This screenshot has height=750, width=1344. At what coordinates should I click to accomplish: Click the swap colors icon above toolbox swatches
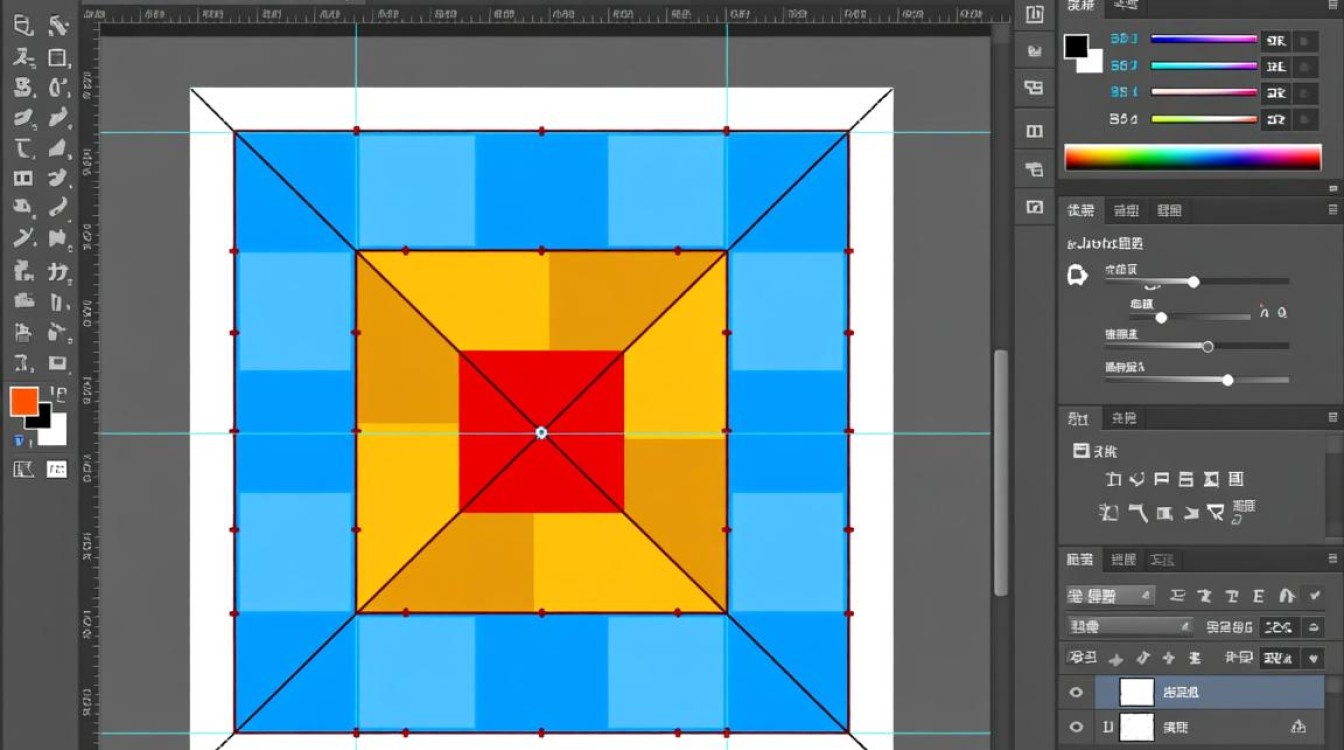(x=58, y=393)
